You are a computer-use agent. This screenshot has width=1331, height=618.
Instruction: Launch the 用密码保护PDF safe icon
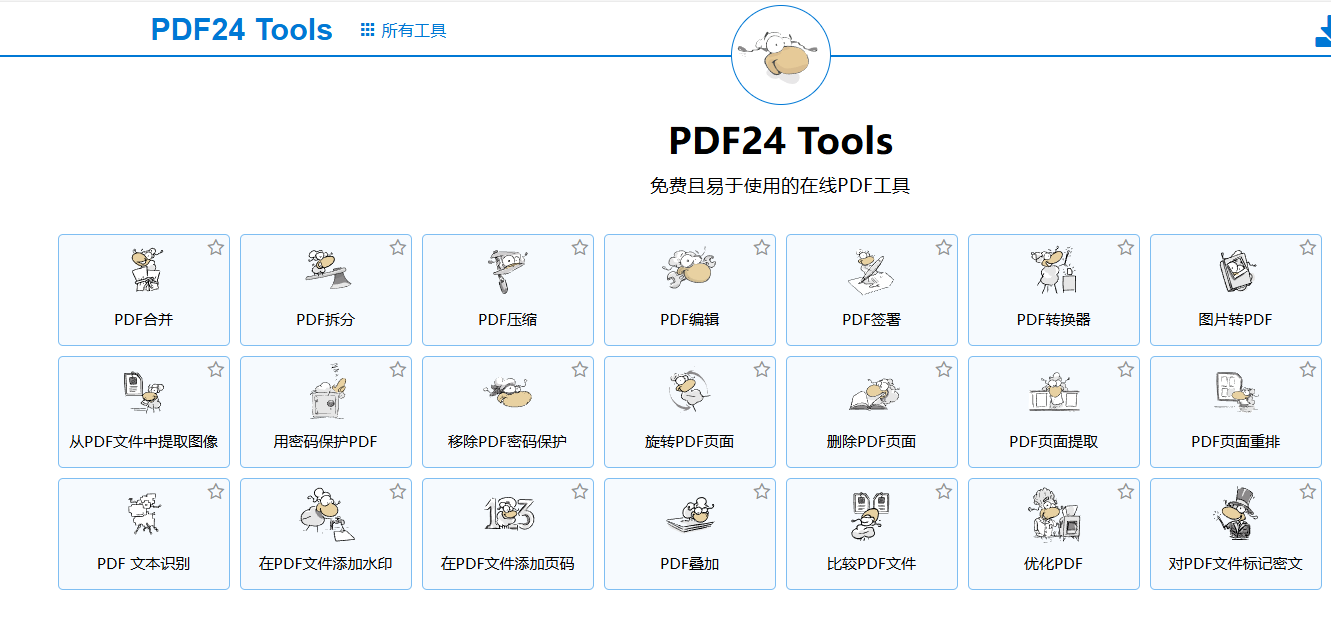click(x=326, y=392)
